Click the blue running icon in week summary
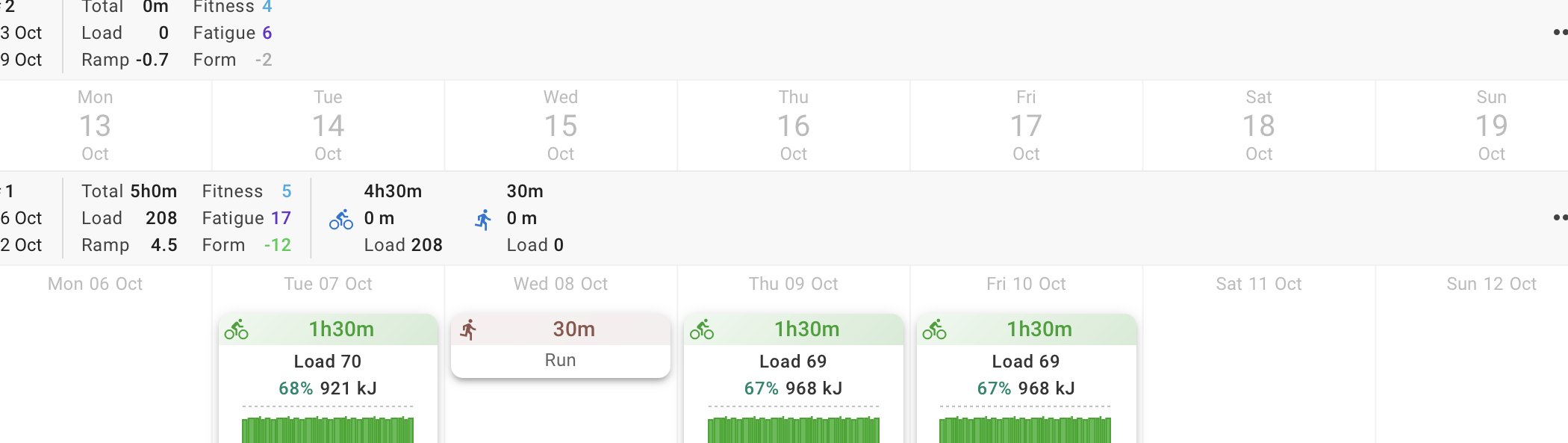Screen dimensions: 1568x443 coord(484,219)
